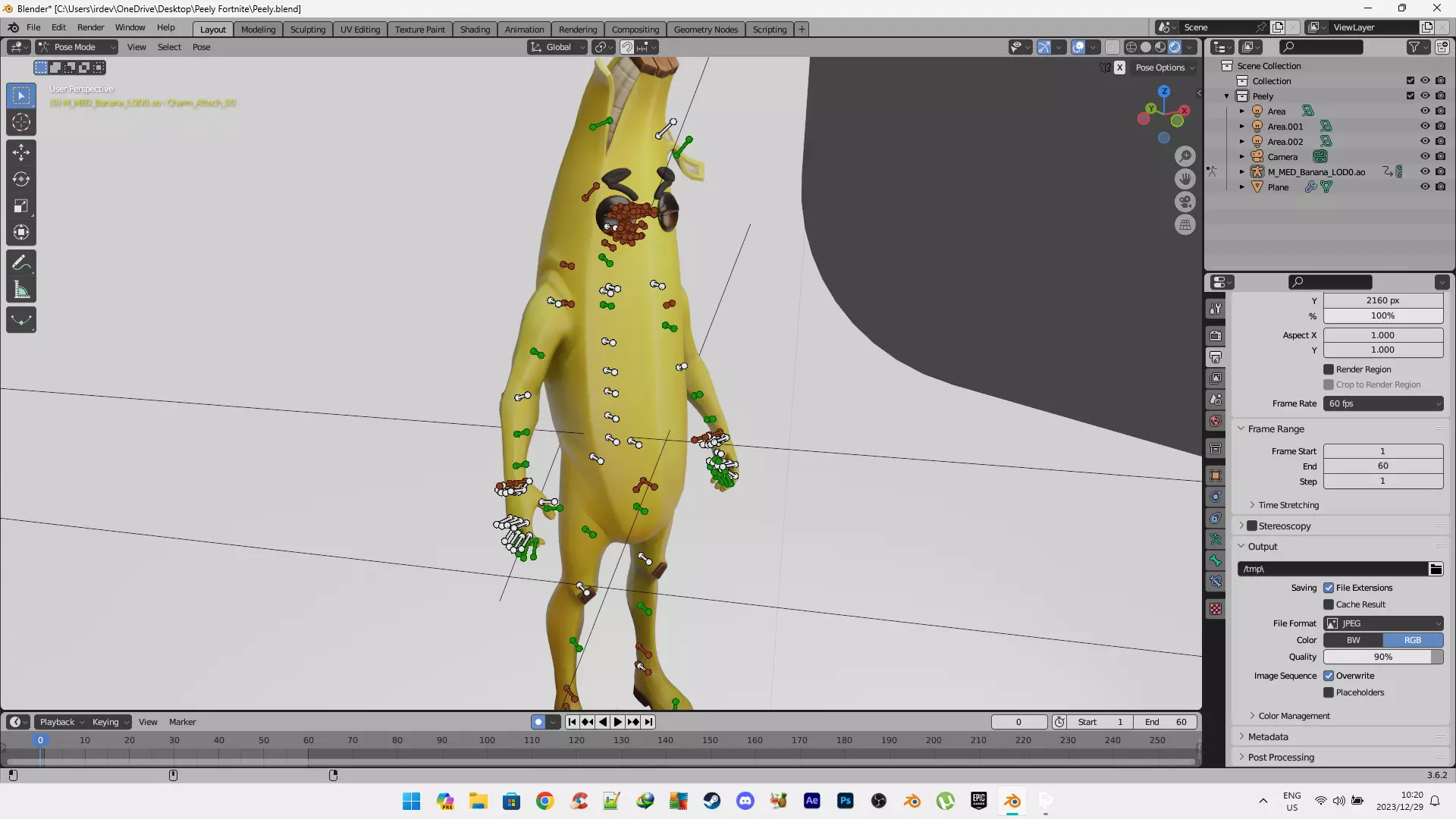Viewport: 1456px width, 819px height.
Task: Switch perspective/orthographic grid icon
Action: pyautogui.click(x=1185, y=224)
